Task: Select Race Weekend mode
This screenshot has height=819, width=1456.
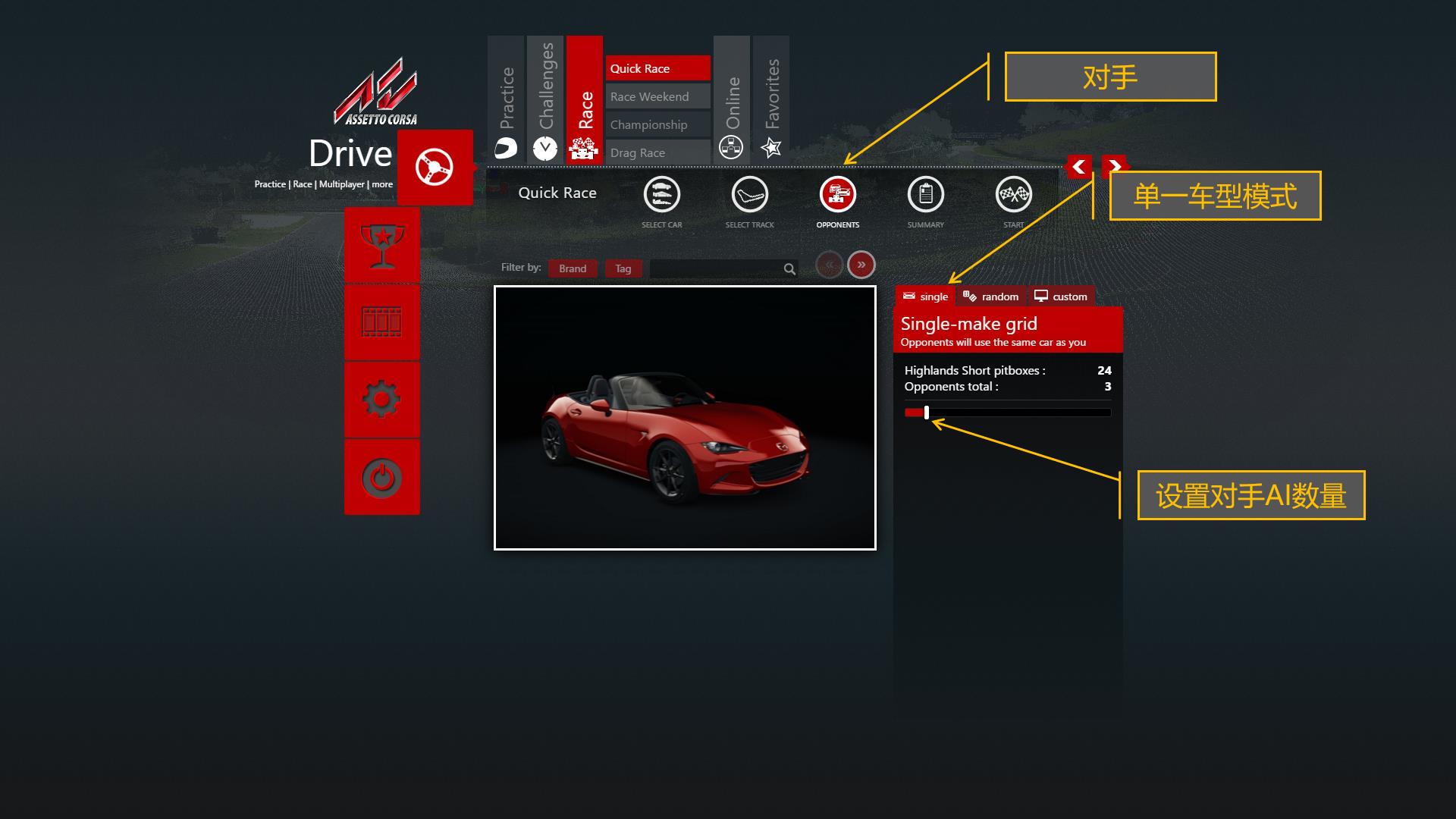Action: (x=658, y=96)
